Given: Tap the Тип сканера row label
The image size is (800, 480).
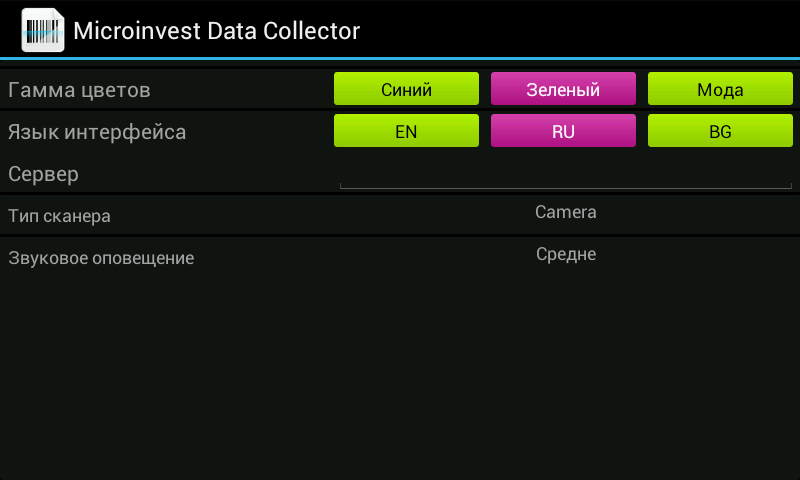Looking at the screenshot, I should coord(59,216).
